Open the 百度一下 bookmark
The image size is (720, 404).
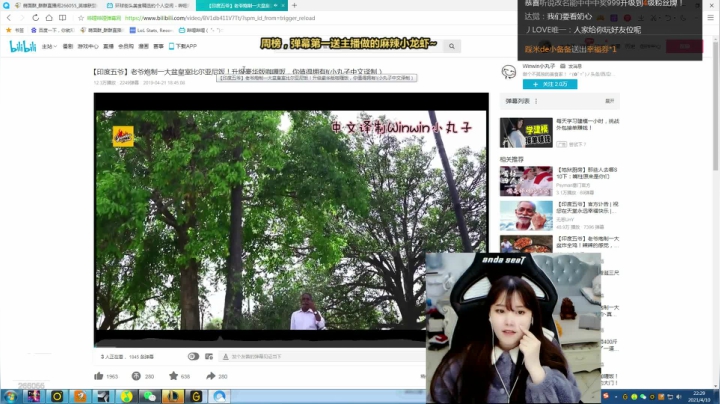coord(52,30)
